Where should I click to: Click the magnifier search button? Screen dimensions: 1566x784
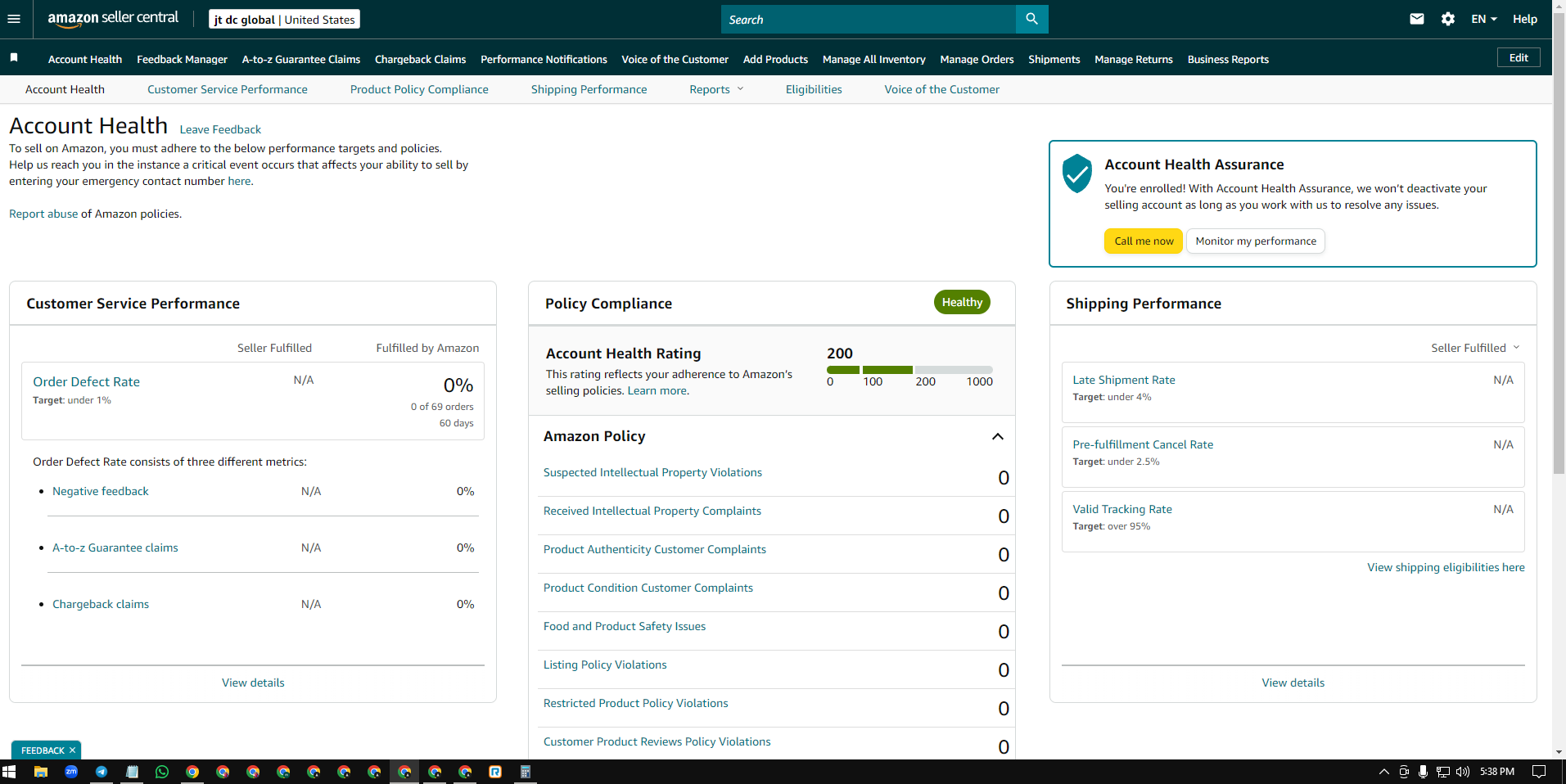tap(1031, 19)
